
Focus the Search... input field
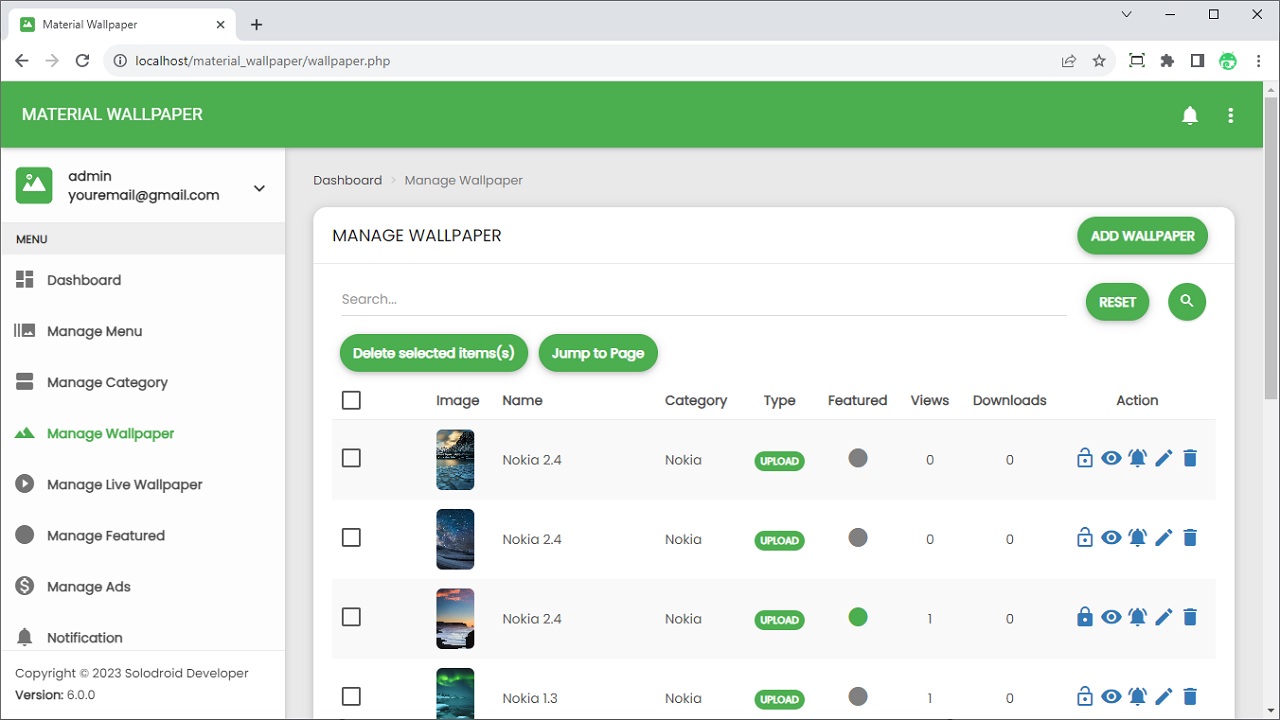704,299
